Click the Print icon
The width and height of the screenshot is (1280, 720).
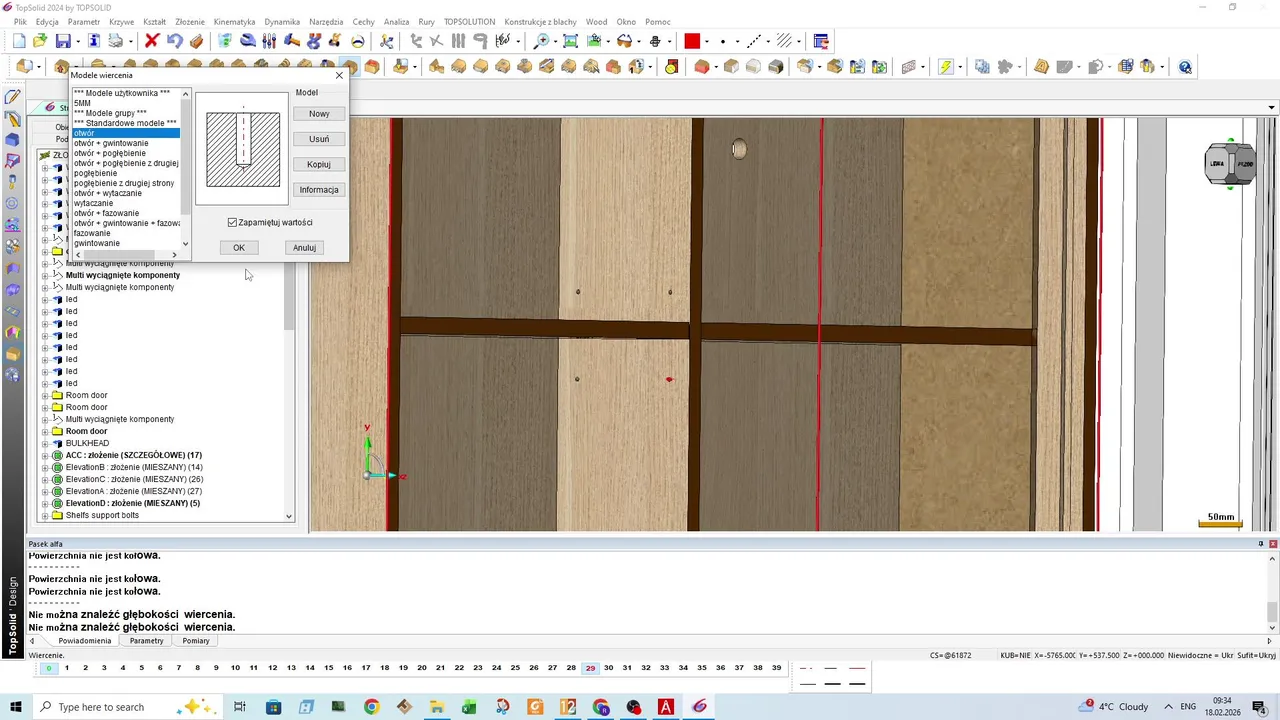116,41
